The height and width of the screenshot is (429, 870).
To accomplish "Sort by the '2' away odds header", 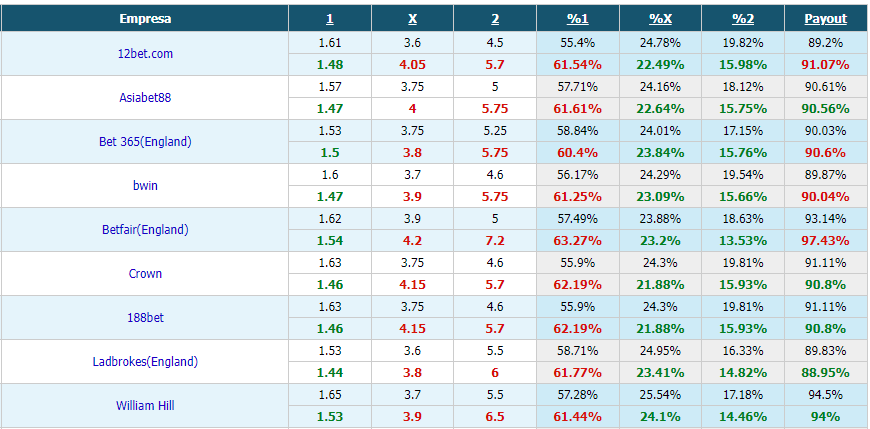I will pyautogui.click(x=495, y=19).
